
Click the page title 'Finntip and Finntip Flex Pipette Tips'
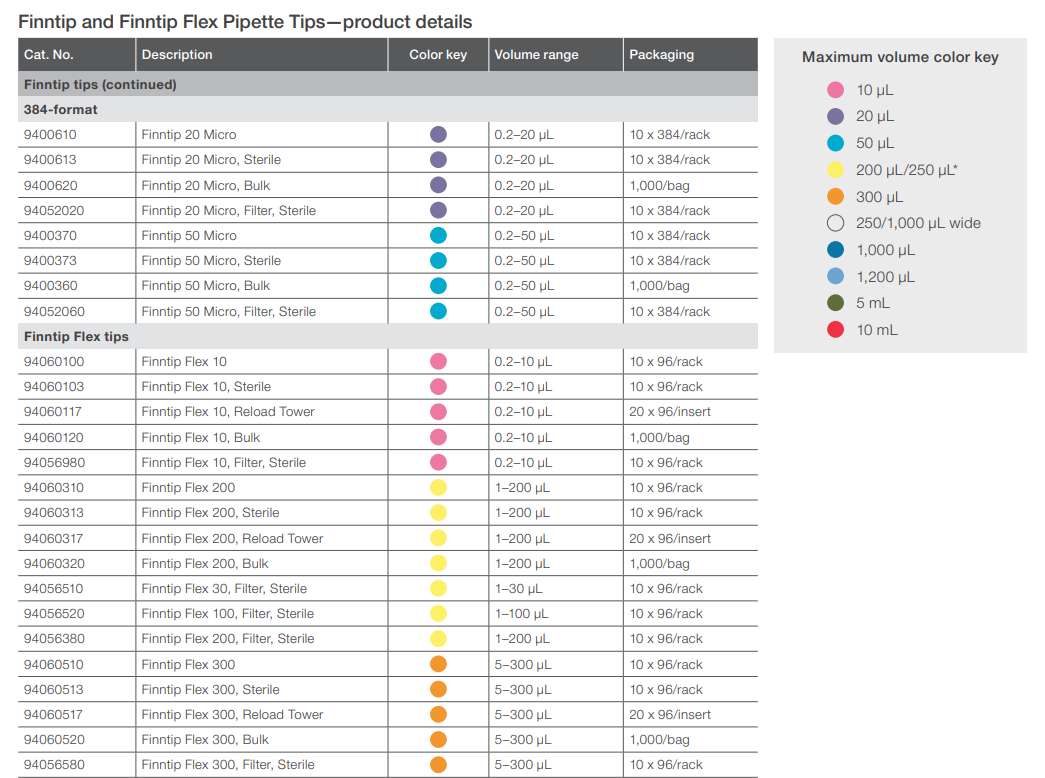pyautogui.click(x=172, y=22)
